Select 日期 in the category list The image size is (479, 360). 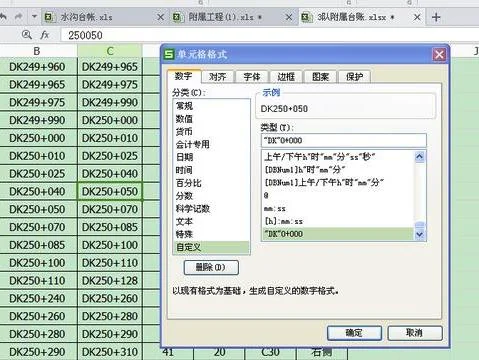[x=211, y=157]
